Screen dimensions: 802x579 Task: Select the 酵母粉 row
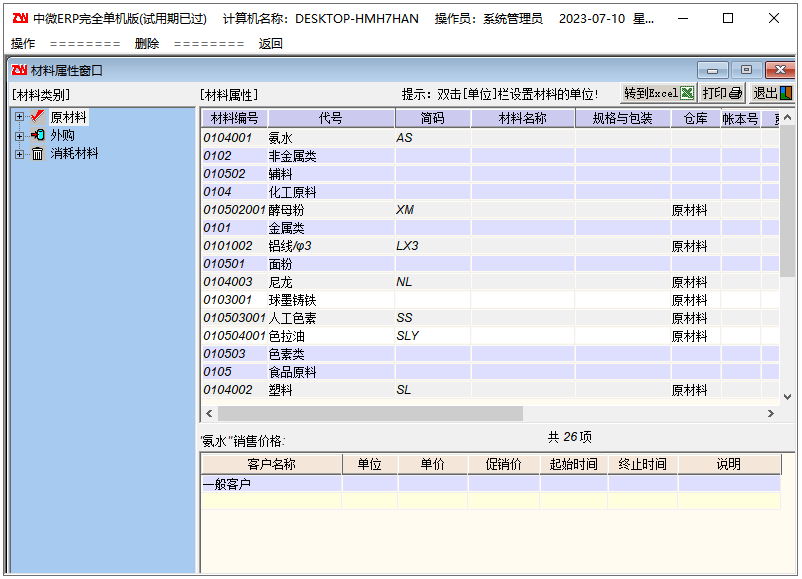pos(491,210)
